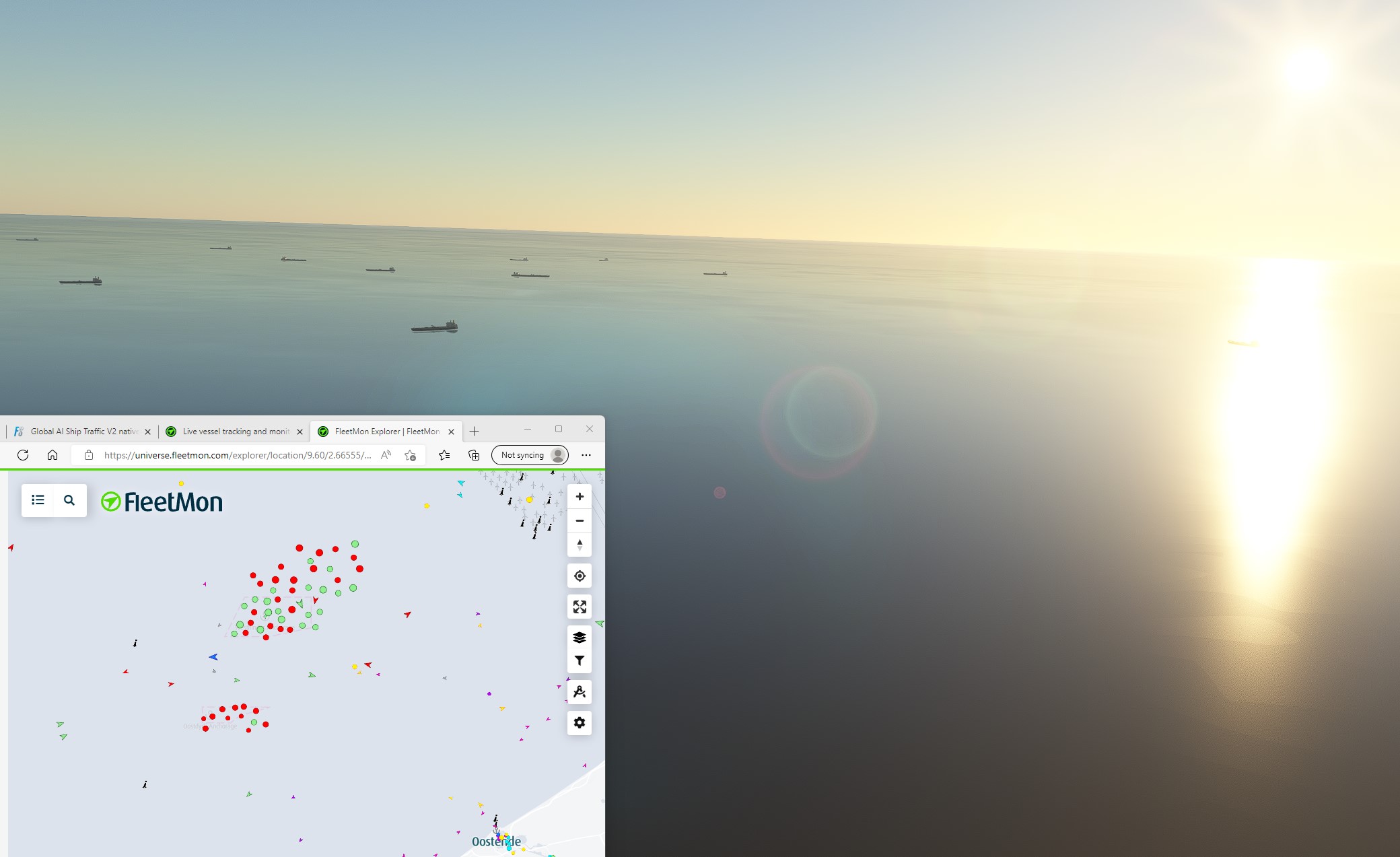The image size is (1400, 857).
Task: Maximize the browser window
Action: tap(559, 430)
